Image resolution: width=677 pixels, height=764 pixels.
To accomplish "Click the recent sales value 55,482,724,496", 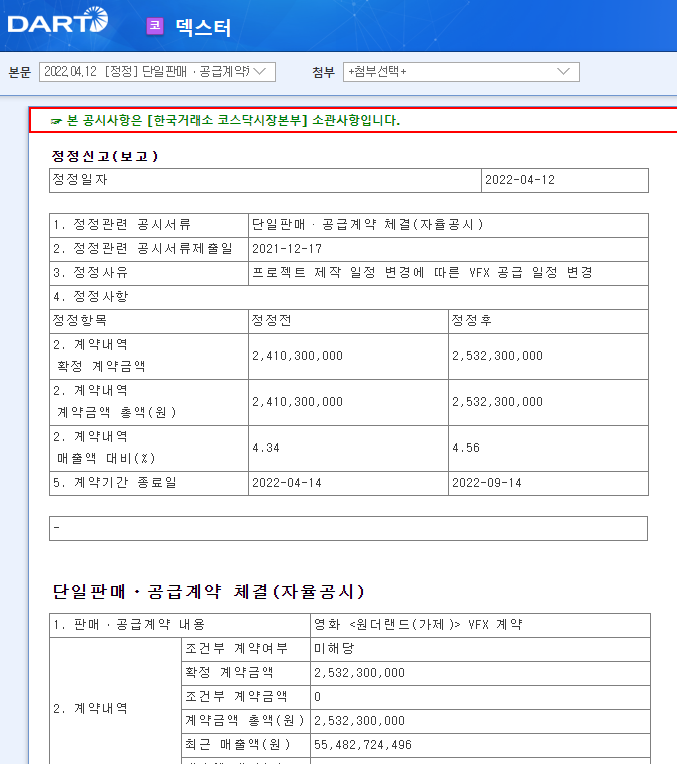I will pyautogui.click(x=363, y=745).
